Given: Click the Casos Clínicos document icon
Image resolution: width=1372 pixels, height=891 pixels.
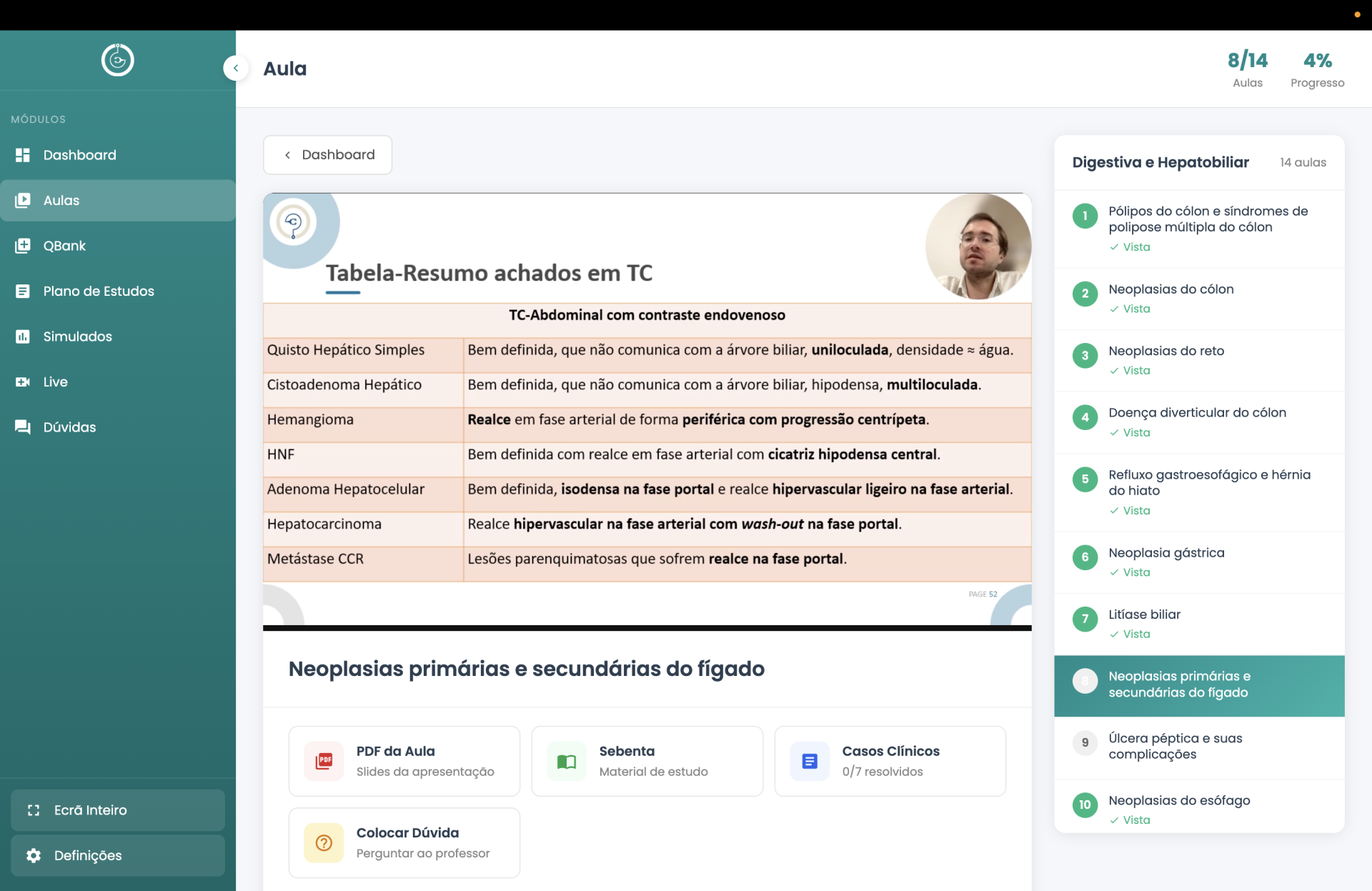Looking at the screenshot, I should click(810, 761).
